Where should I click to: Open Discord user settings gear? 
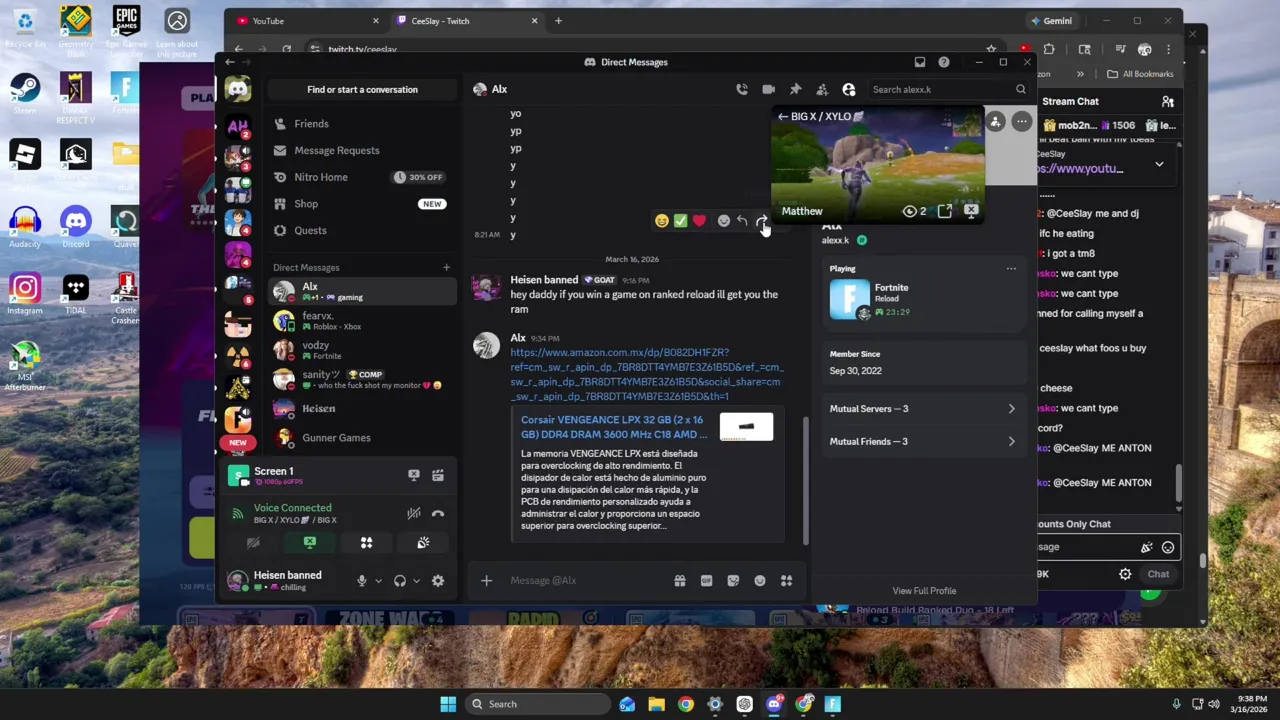[x=438, y=581]
